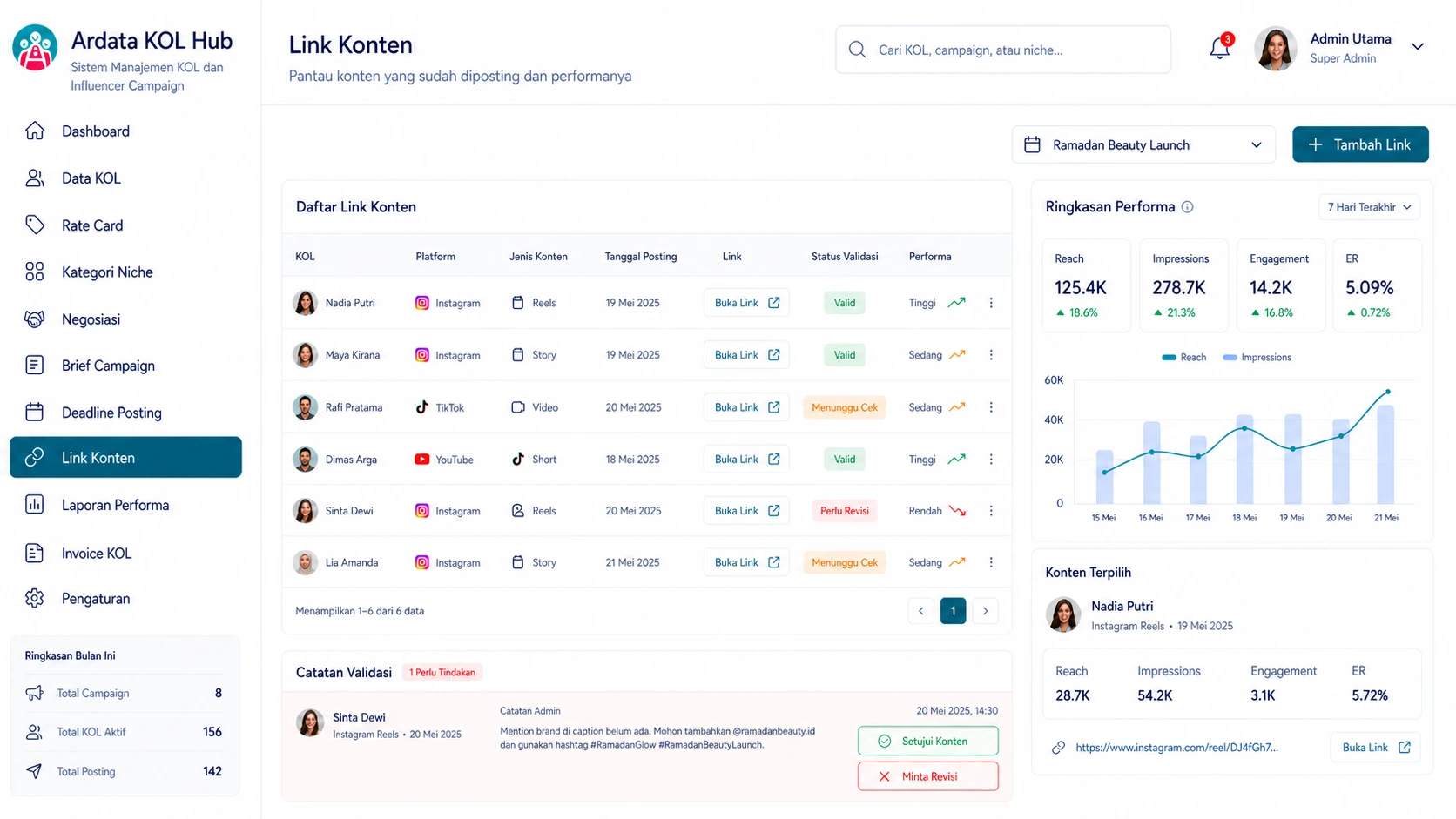Expand the Admin Utama profile chevron
Viewport: 1456px width, 819px height.
pyautogui.click(x=1418, y=47)
